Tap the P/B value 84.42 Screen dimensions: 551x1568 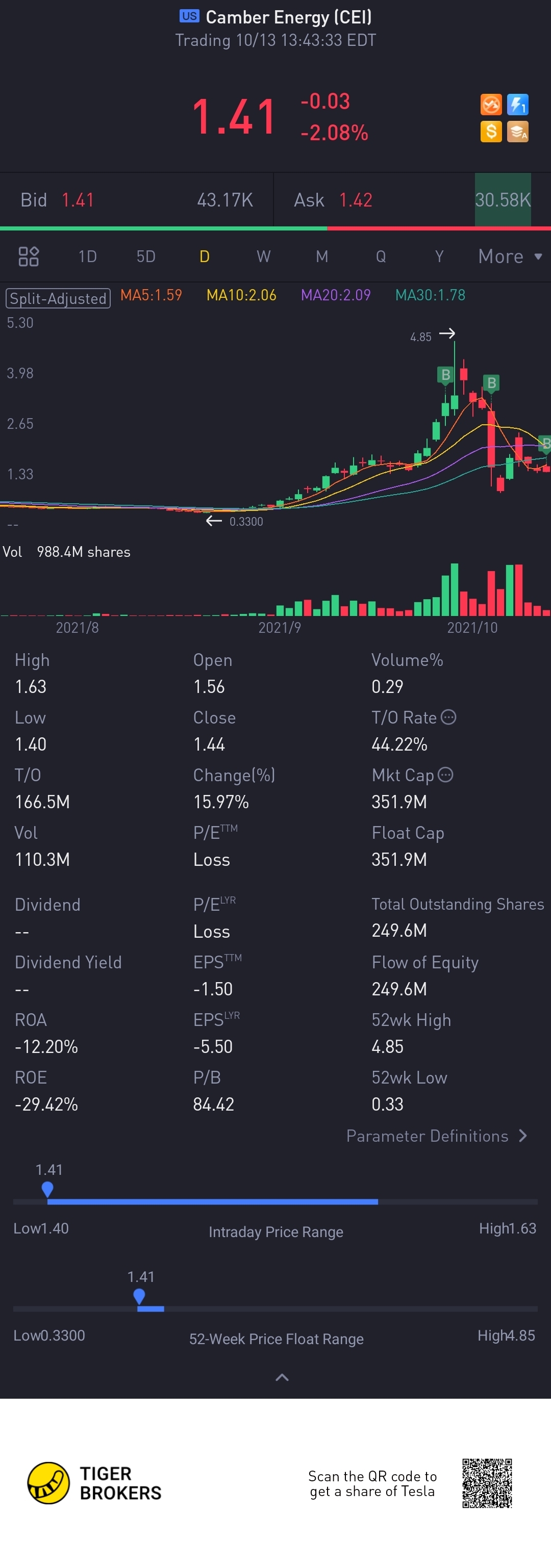point(214,1105)
